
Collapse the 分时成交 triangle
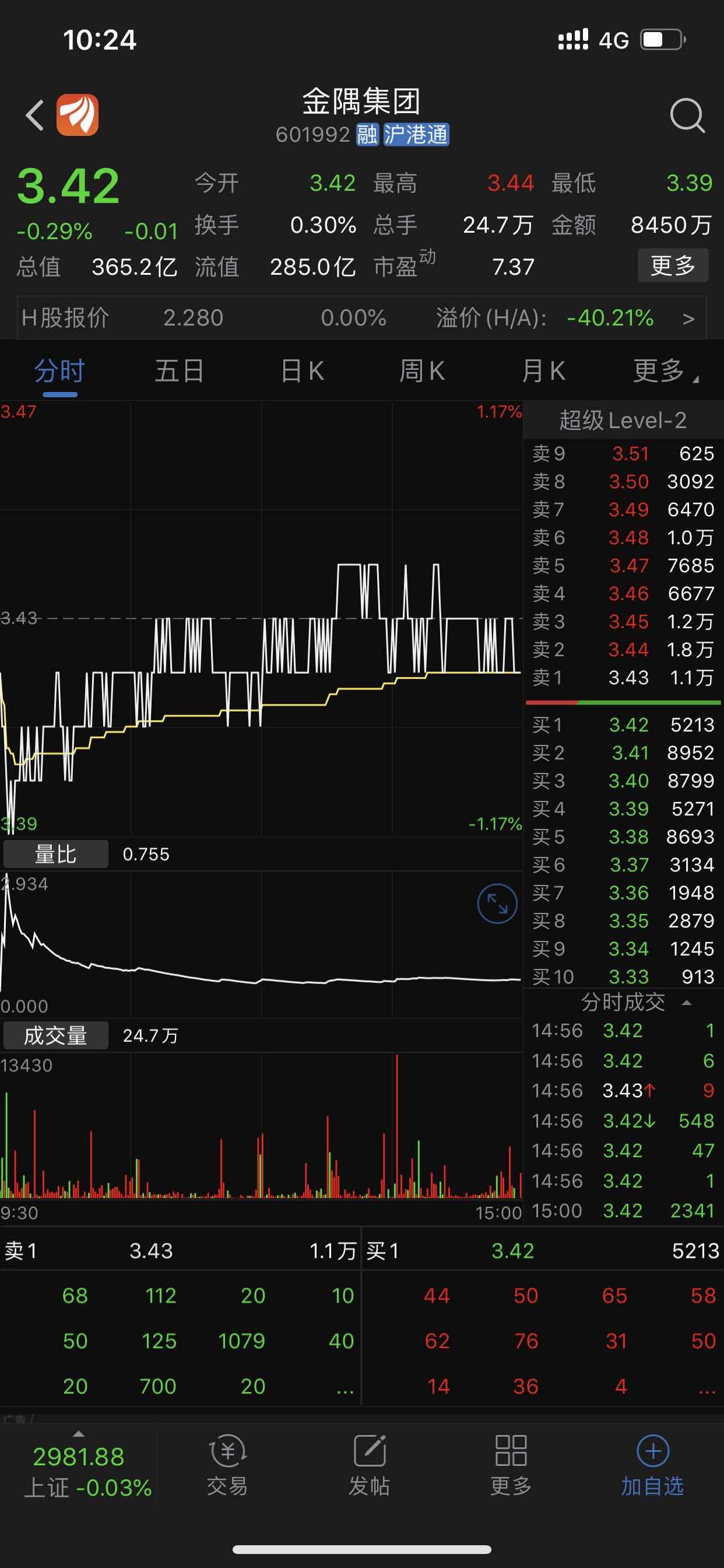coord(687,1003)
